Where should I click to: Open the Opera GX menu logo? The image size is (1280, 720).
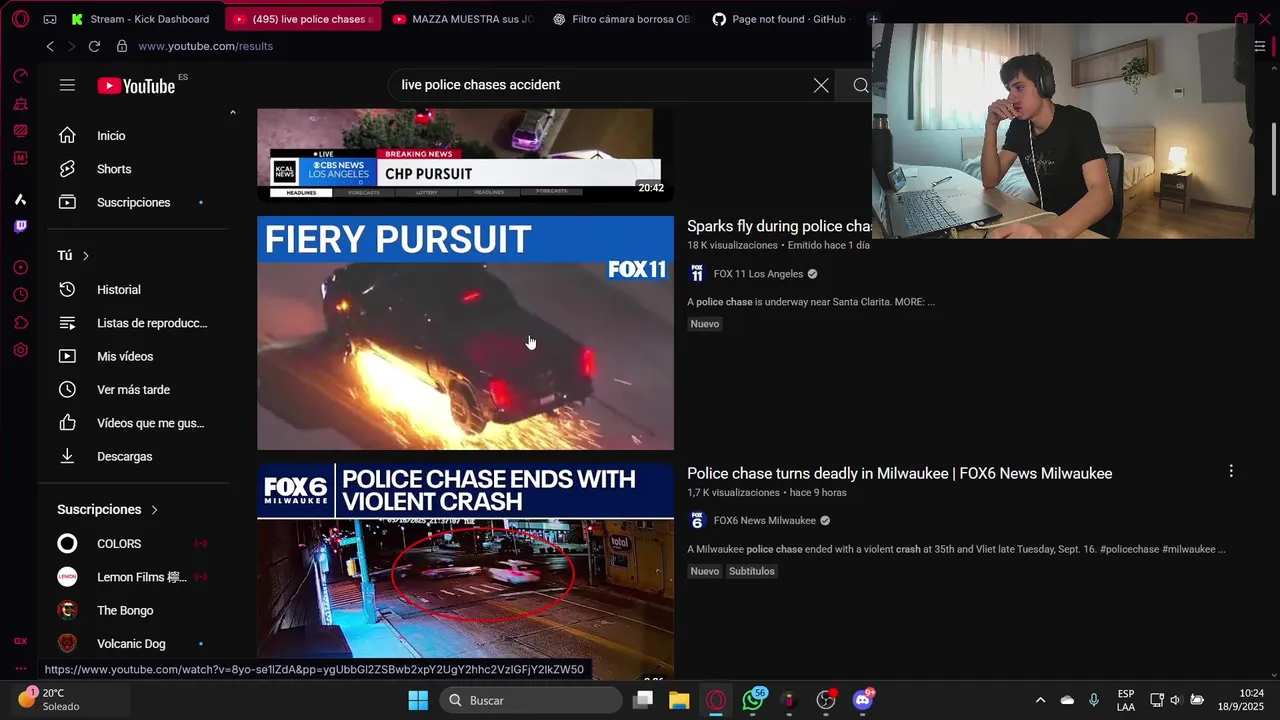coord(20,19)
